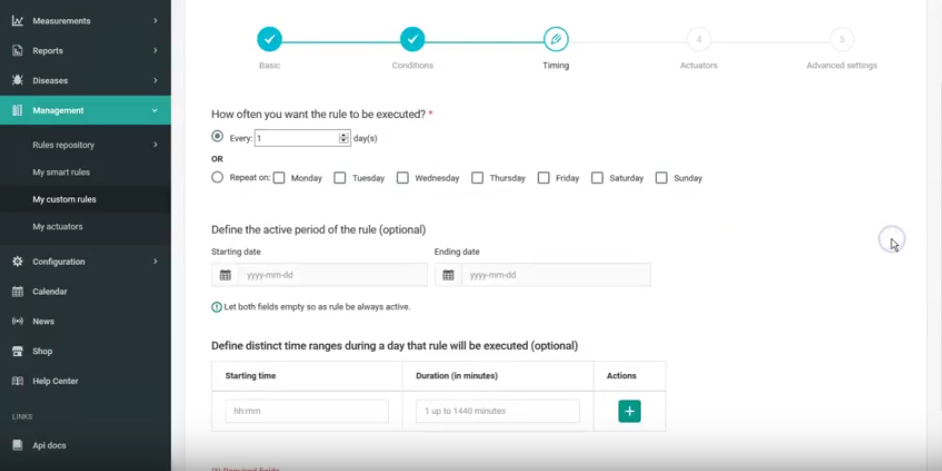Expand the Reports submenu chevron
Screen dimensions: 942x471
coord(155,50)
